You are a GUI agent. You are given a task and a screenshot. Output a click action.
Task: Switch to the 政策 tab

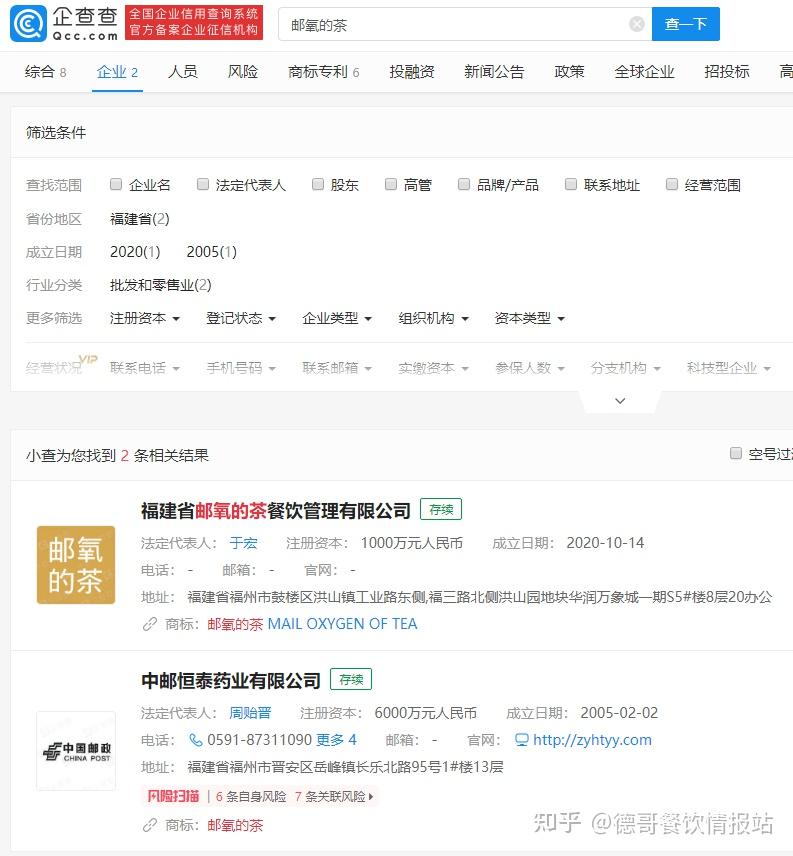click(569, 72)
